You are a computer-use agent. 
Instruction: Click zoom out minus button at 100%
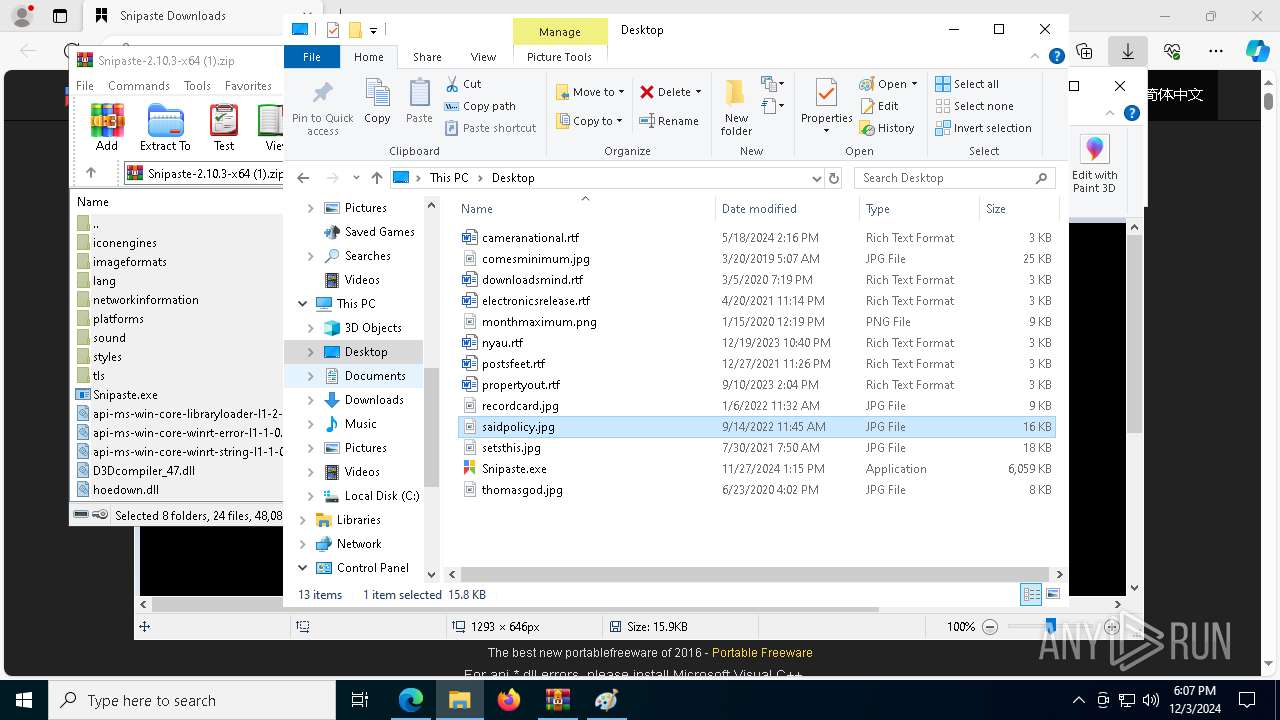click(990, 627)
